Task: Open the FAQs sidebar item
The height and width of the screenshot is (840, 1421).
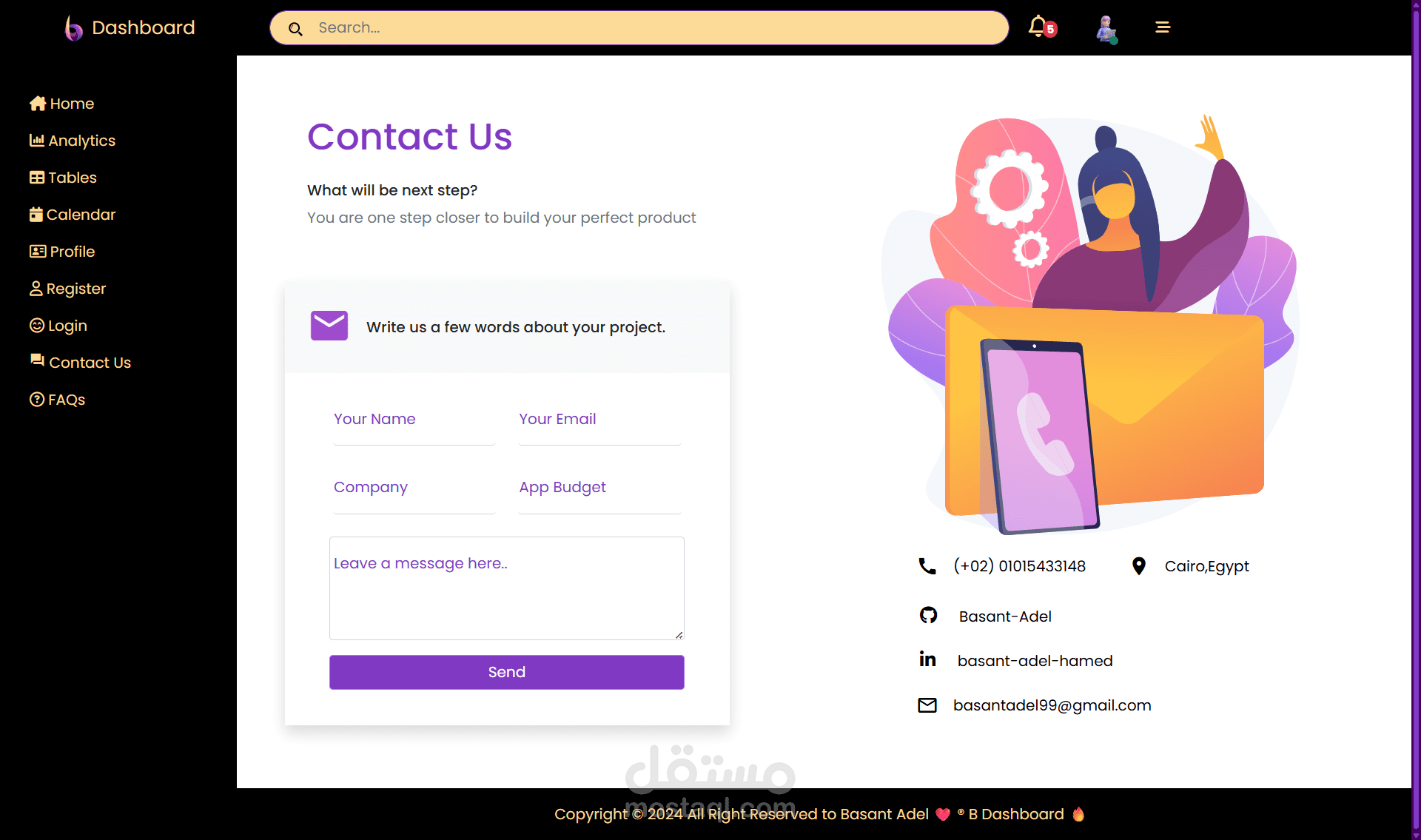Action: 57,400
